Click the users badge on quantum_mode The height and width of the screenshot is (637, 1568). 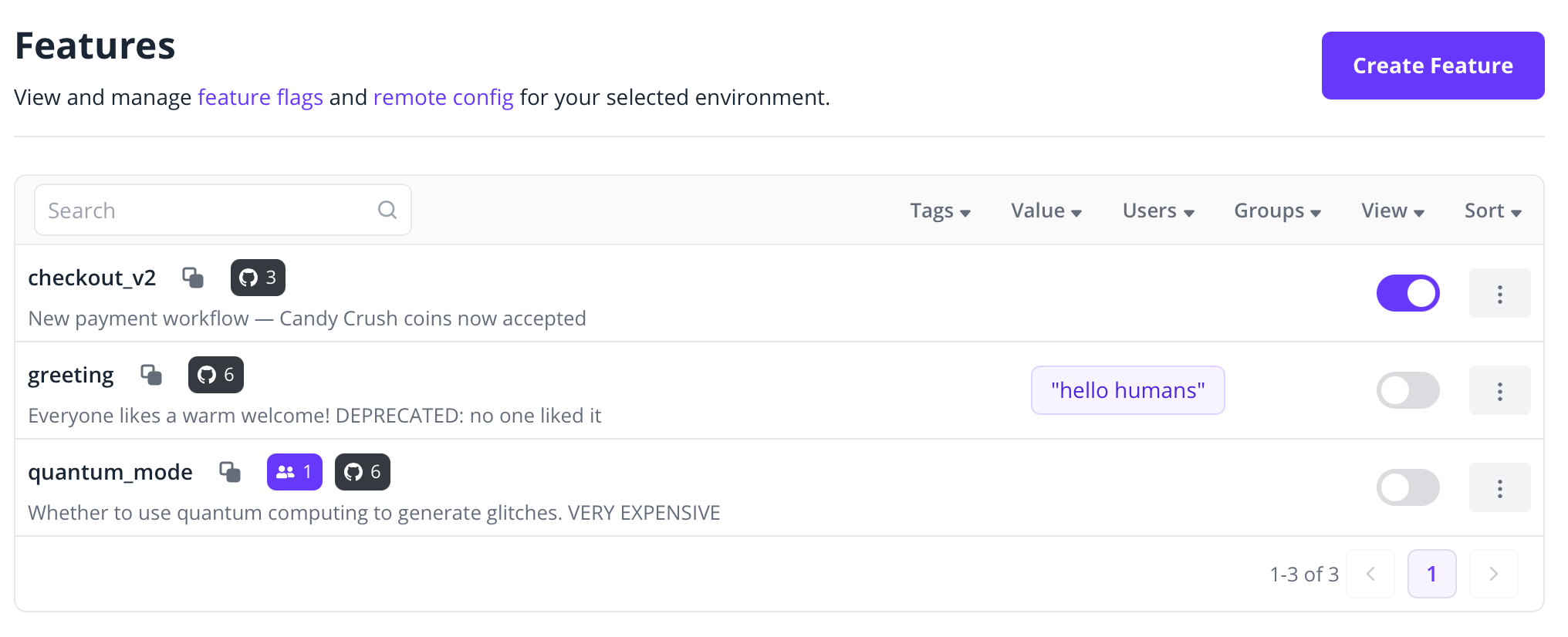click(294, 472)
